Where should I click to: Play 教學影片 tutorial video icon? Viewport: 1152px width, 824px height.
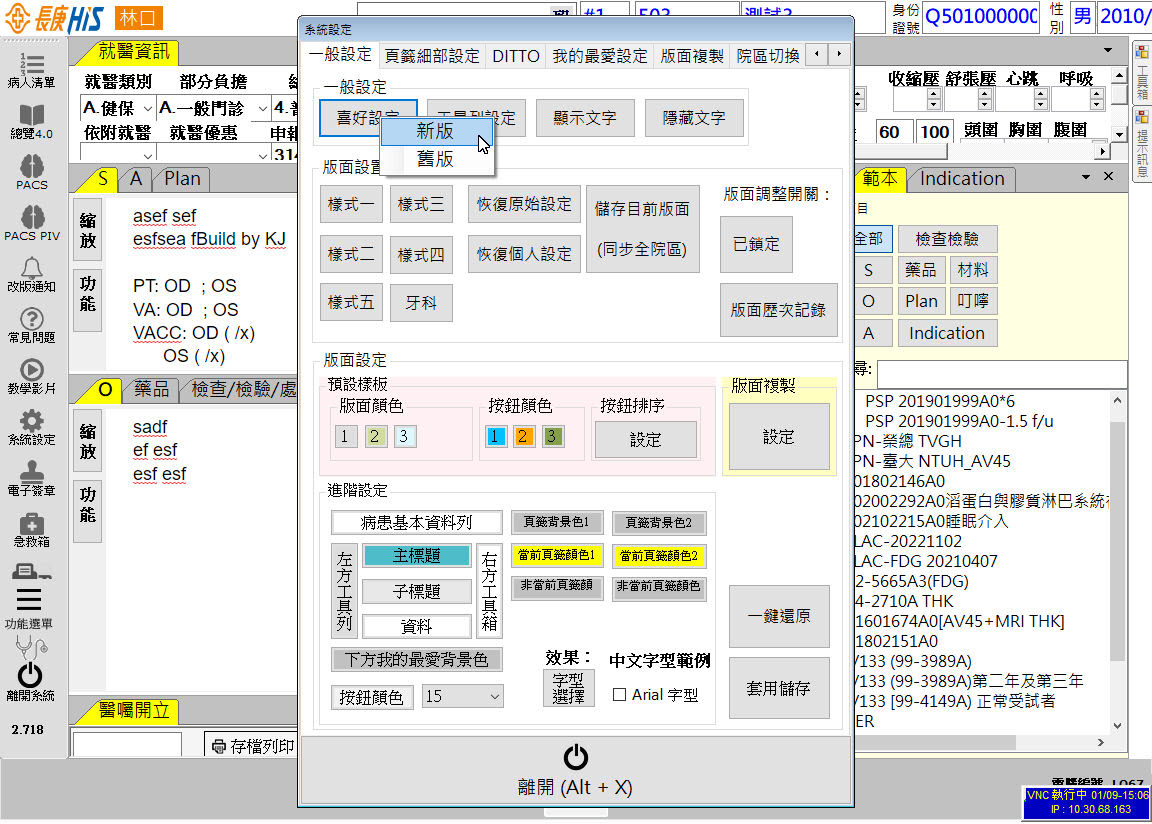(31, 374)
